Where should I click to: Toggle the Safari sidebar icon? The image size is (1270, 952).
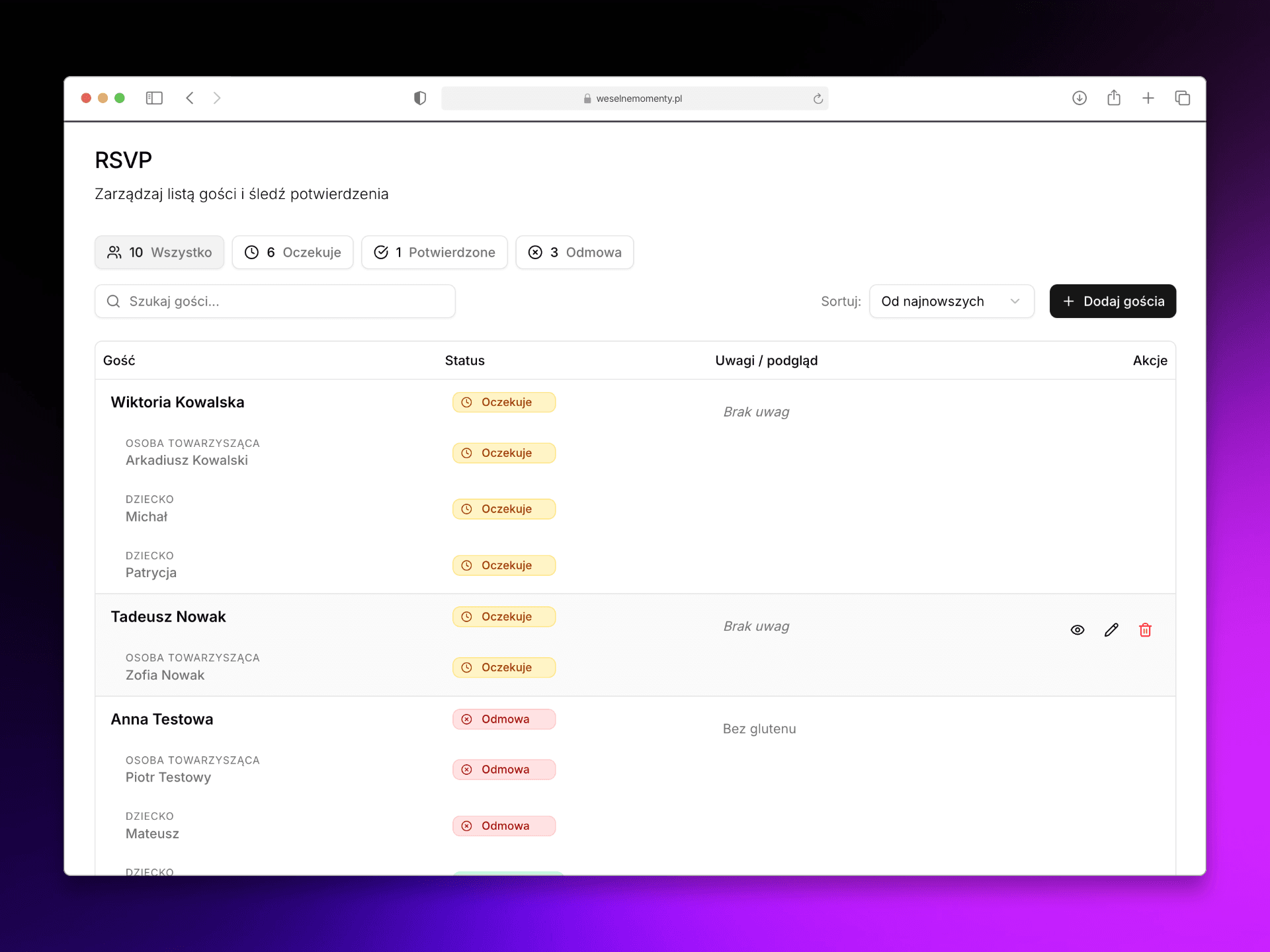[154, 98]
